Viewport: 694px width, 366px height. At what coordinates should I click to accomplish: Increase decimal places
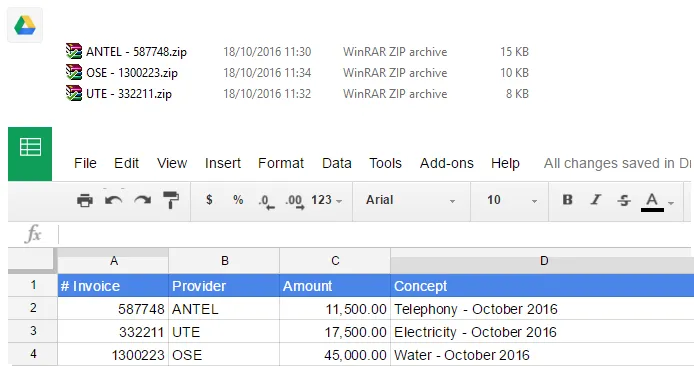[295, 201]
